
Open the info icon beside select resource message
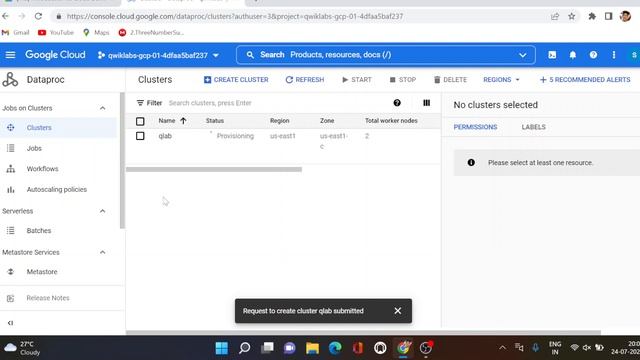[471, 162]
